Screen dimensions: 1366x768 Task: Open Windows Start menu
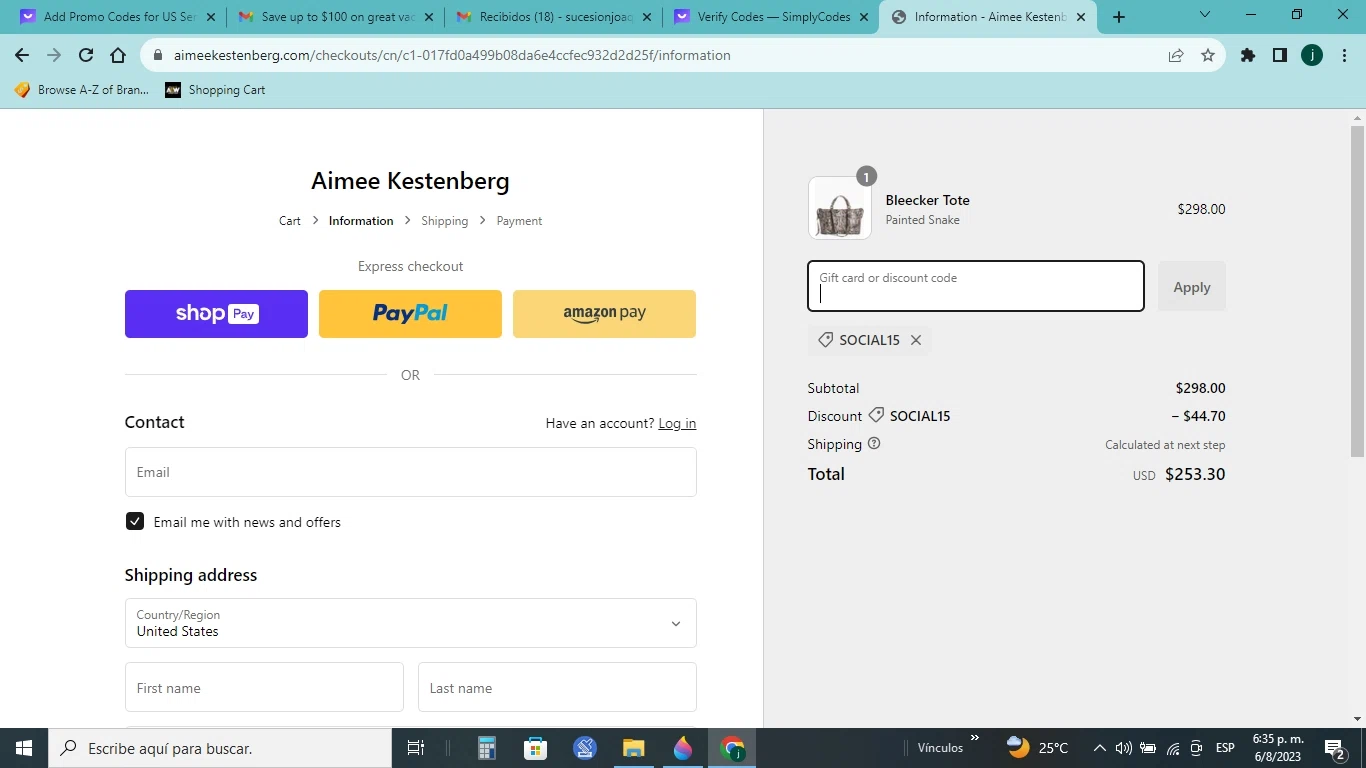[x=23, y=748]
